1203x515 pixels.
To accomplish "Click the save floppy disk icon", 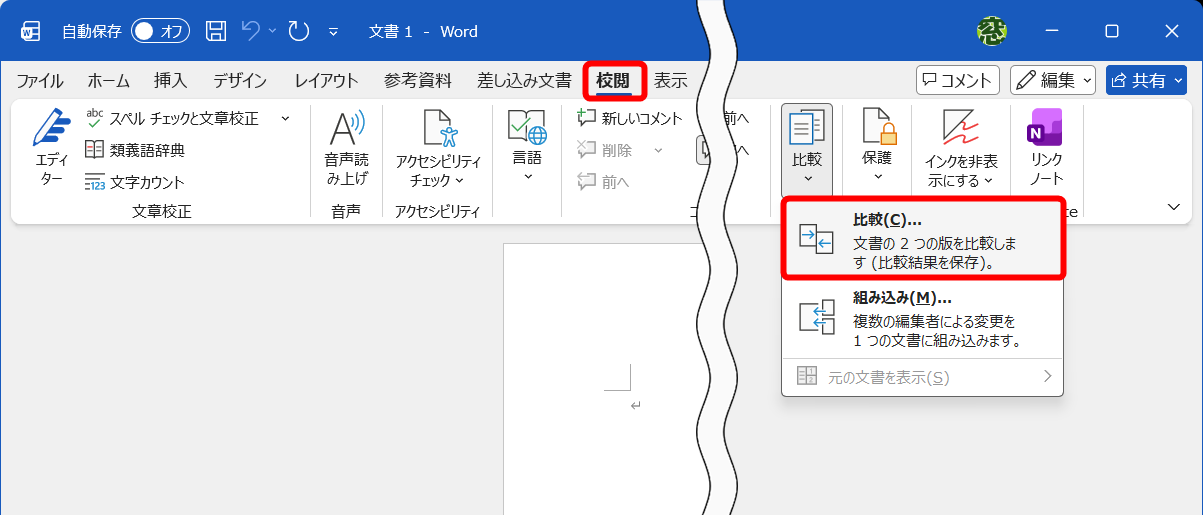I will pyautogui.click(x=216, y=31).
